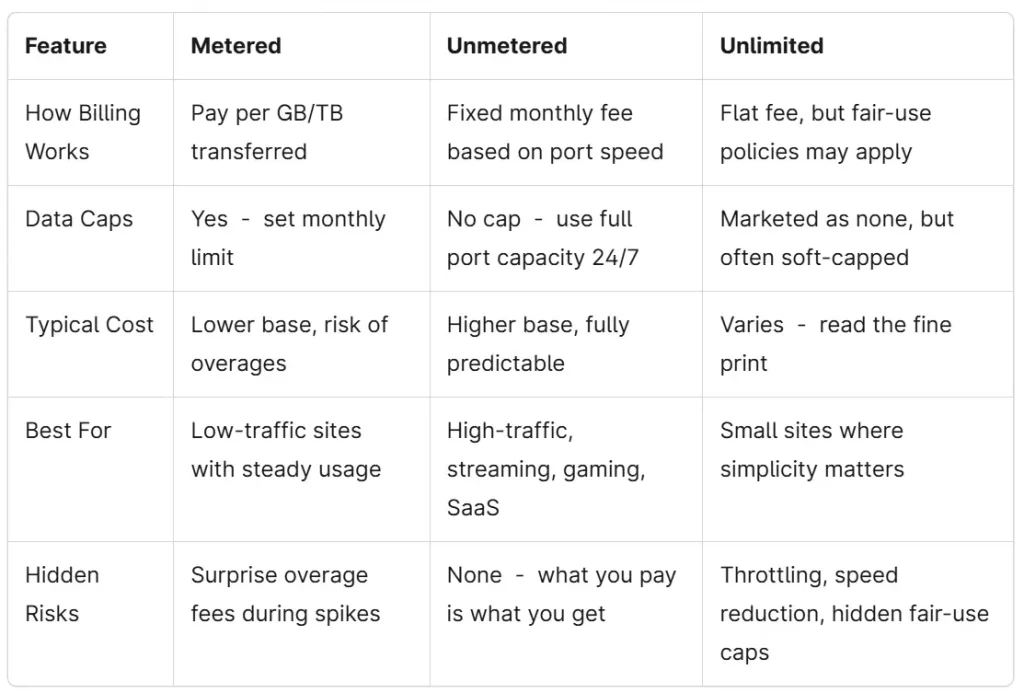Click the How Billing Works row label
The image size is (1024, 693).
point(83,132)
